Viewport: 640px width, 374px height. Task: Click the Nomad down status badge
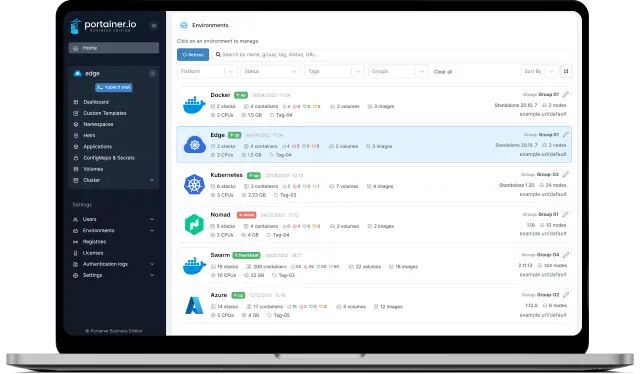click(247, 215)
